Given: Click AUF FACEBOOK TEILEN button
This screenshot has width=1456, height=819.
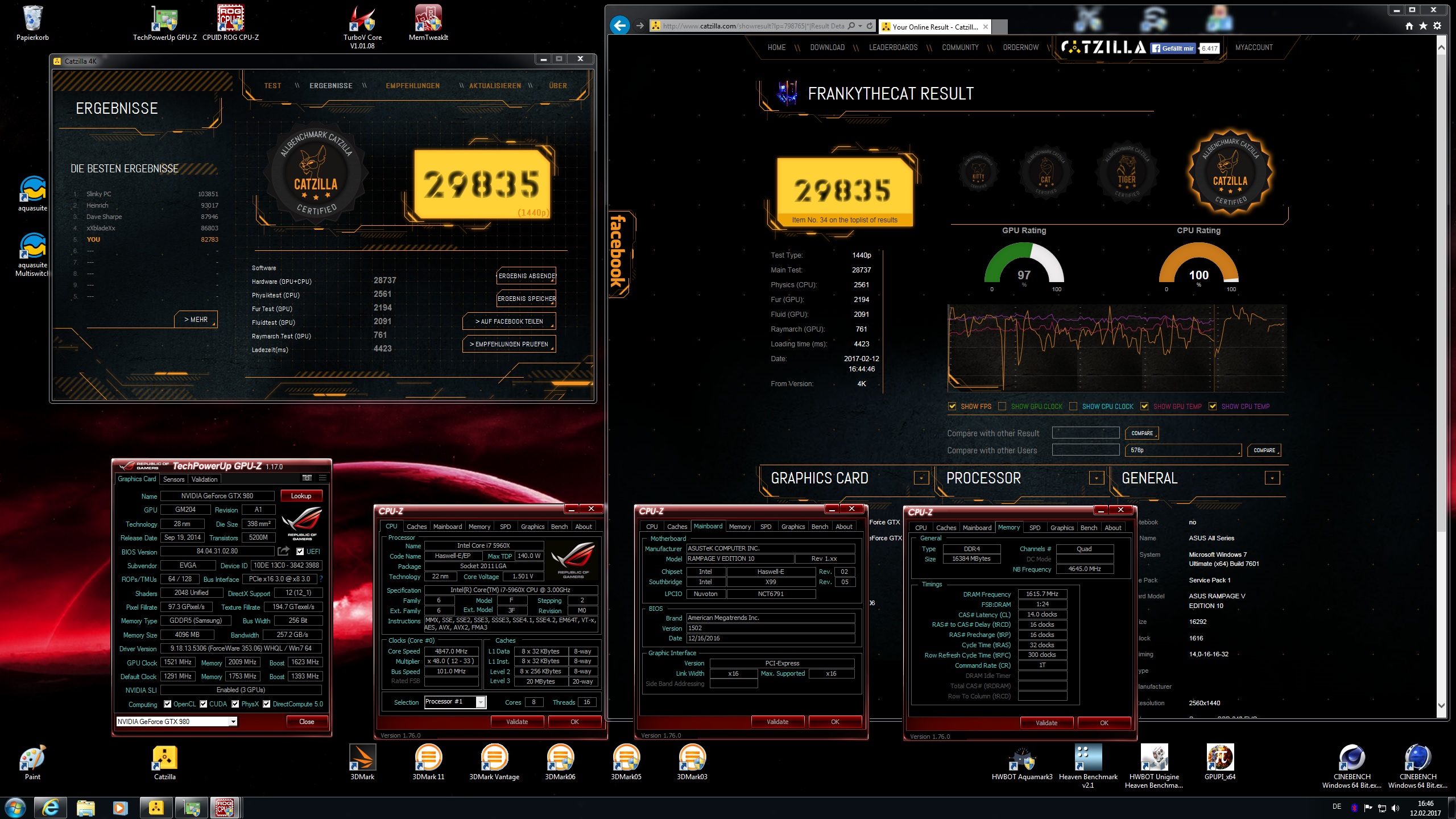Looking at the screenshot, I should pyautogui.click(x=509, y=321).
